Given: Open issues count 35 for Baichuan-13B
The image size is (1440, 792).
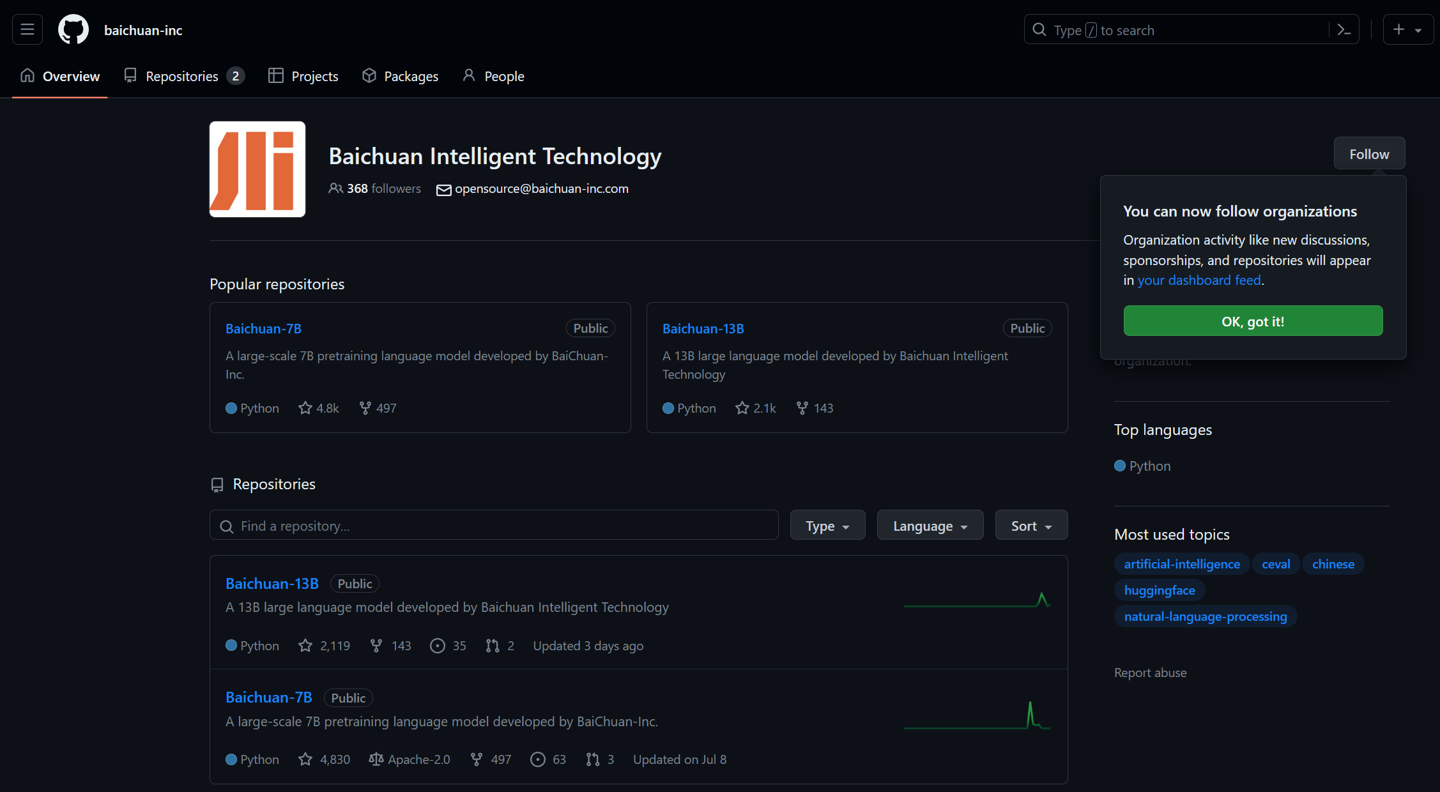Looking at the screenshot, I should coord(448,646).
